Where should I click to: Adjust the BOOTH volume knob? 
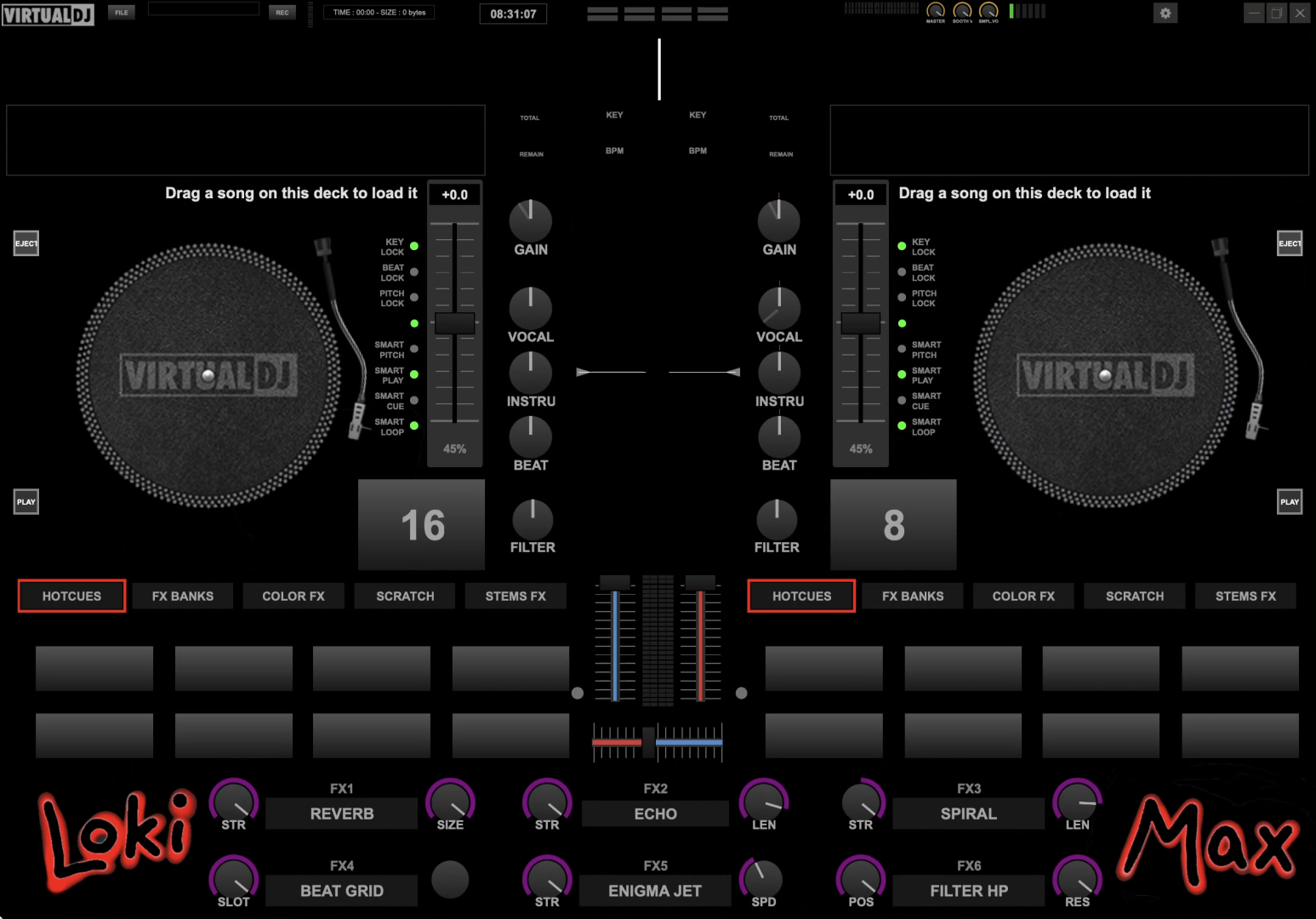pyautogui.click(x=962, y=10)
